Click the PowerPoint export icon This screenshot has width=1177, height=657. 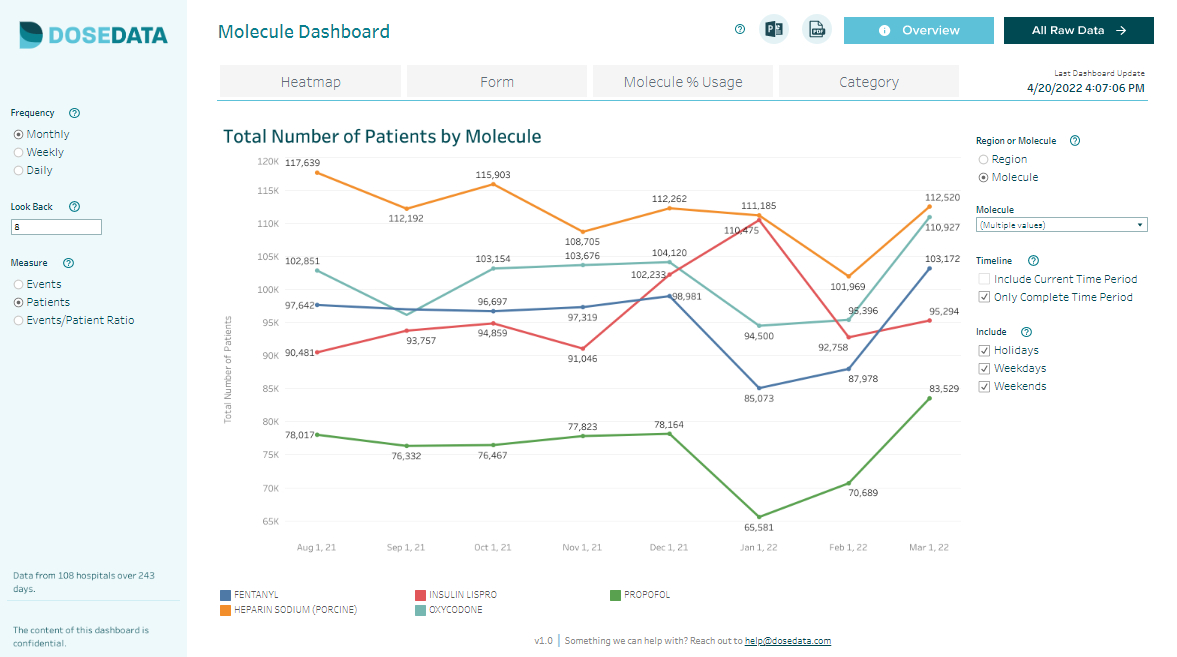[773, 30]
